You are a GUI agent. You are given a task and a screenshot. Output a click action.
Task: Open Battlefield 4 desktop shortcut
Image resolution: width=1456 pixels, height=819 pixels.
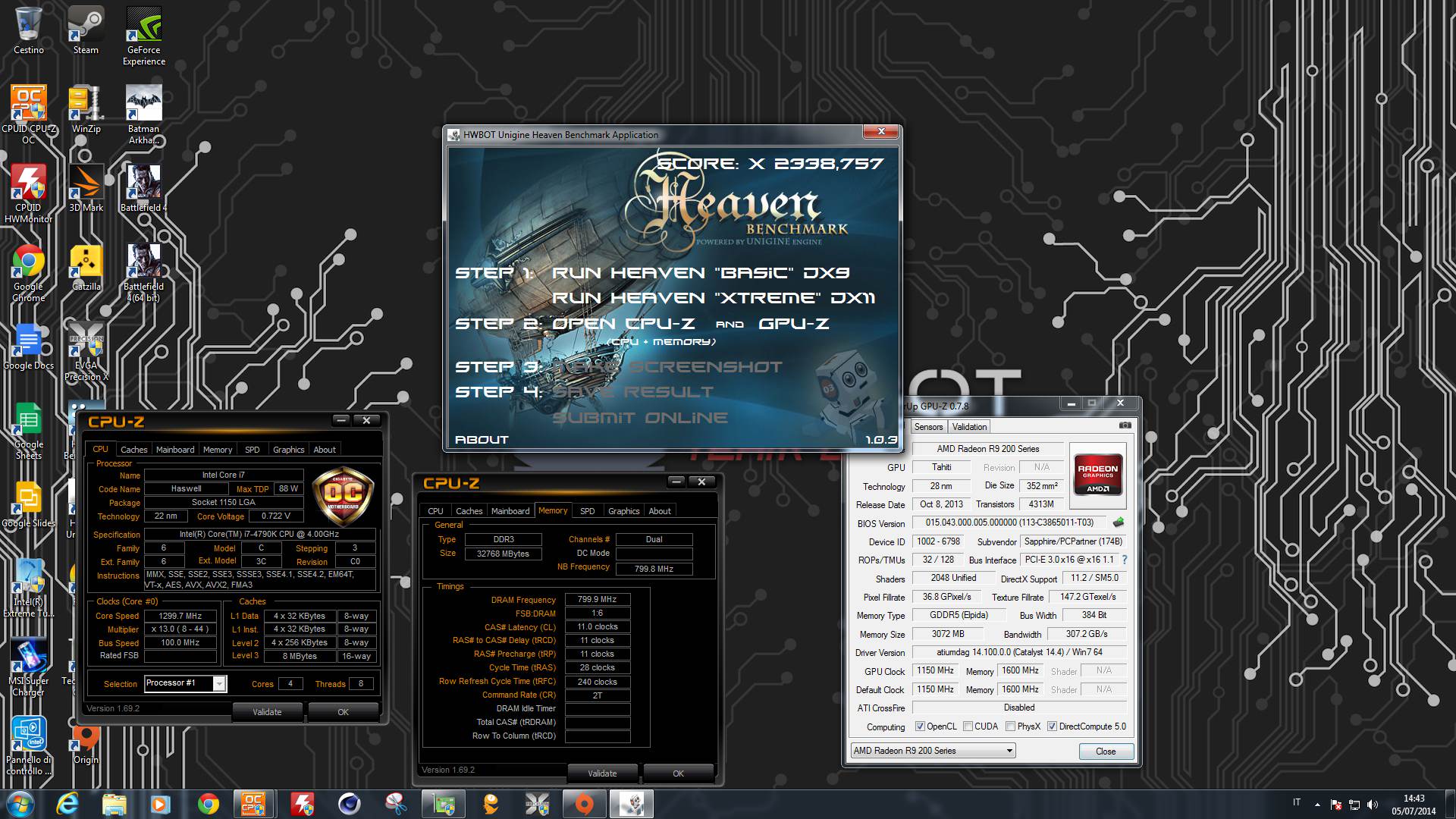(x=144, y=188)
